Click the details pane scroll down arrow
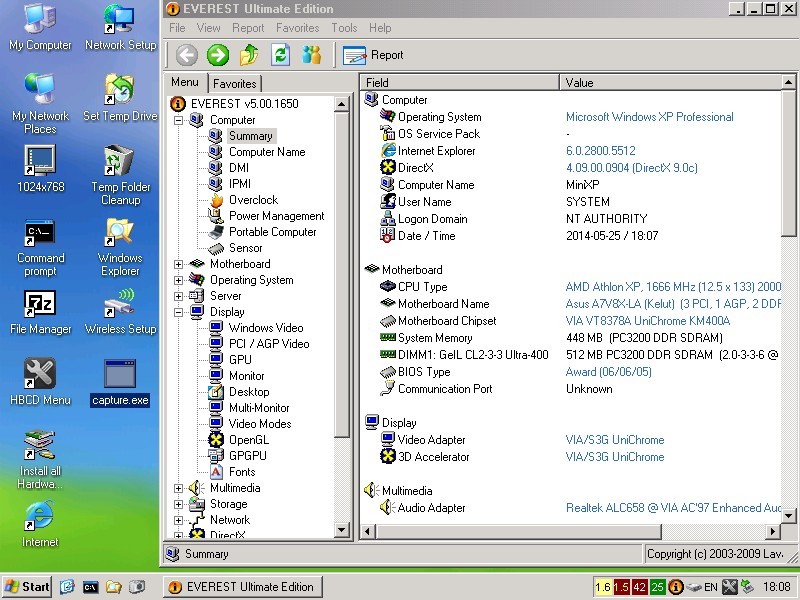Image resolution: width=800 pixels, height=600 pixels. (x=788, y=516)
